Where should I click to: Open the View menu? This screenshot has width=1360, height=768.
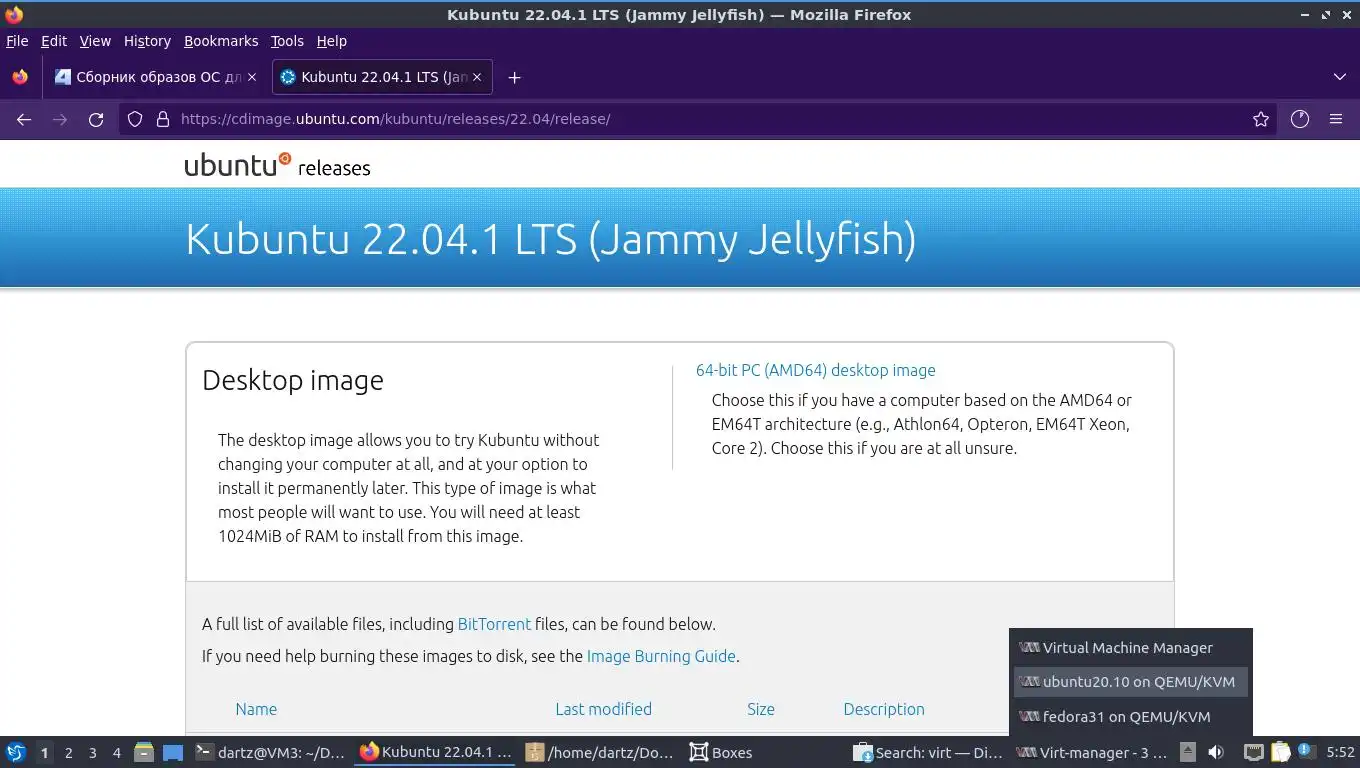pos(95,41)
